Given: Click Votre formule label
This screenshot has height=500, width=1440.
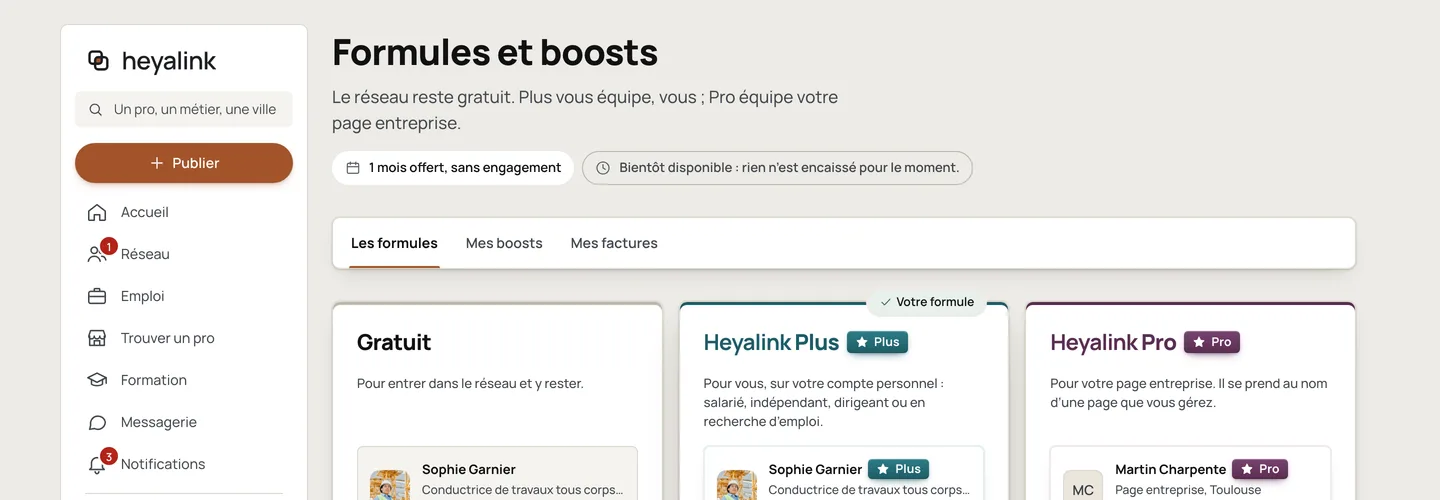Looking at the screenshot, I should point(935,302).
